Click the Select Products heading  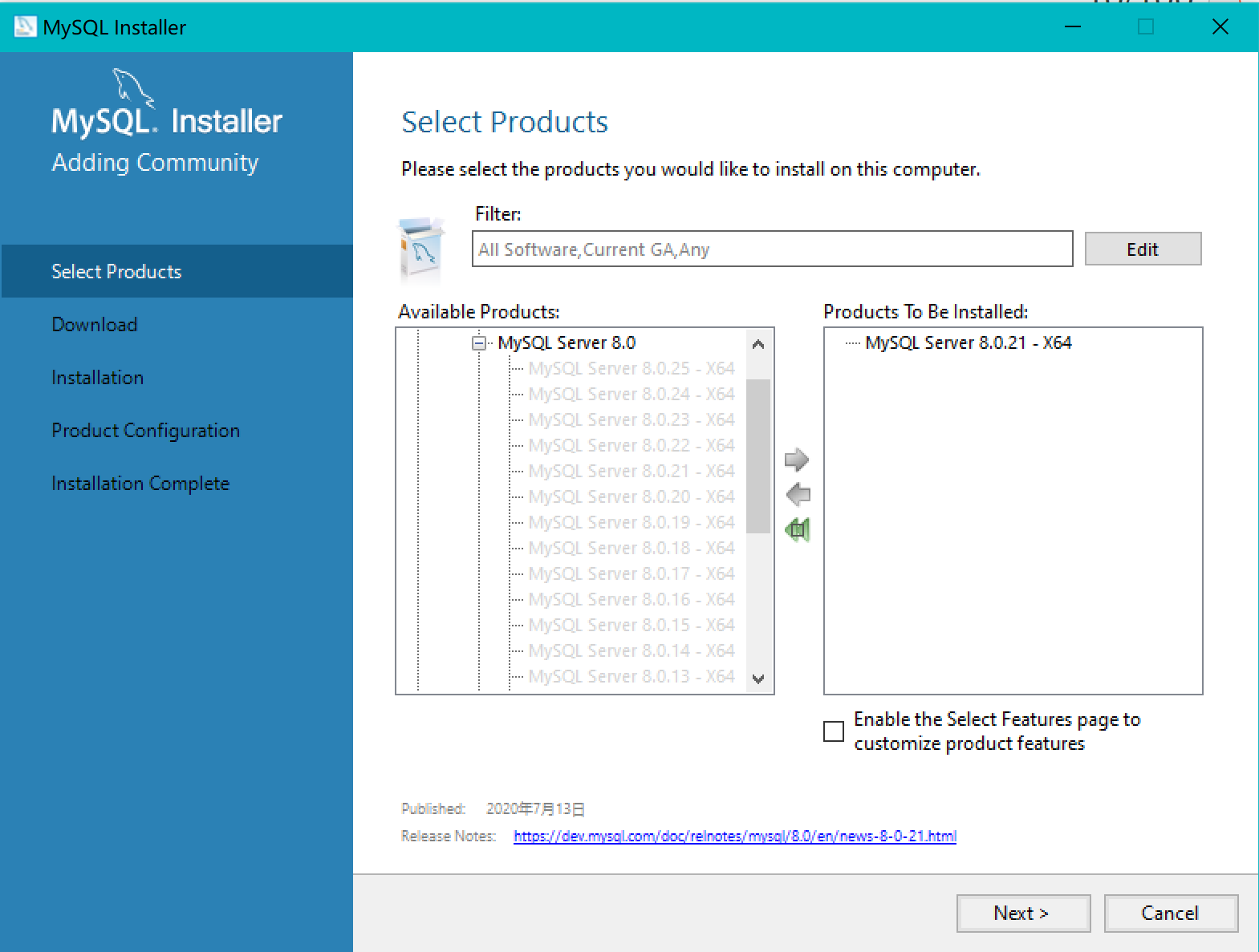pos(505,123)
